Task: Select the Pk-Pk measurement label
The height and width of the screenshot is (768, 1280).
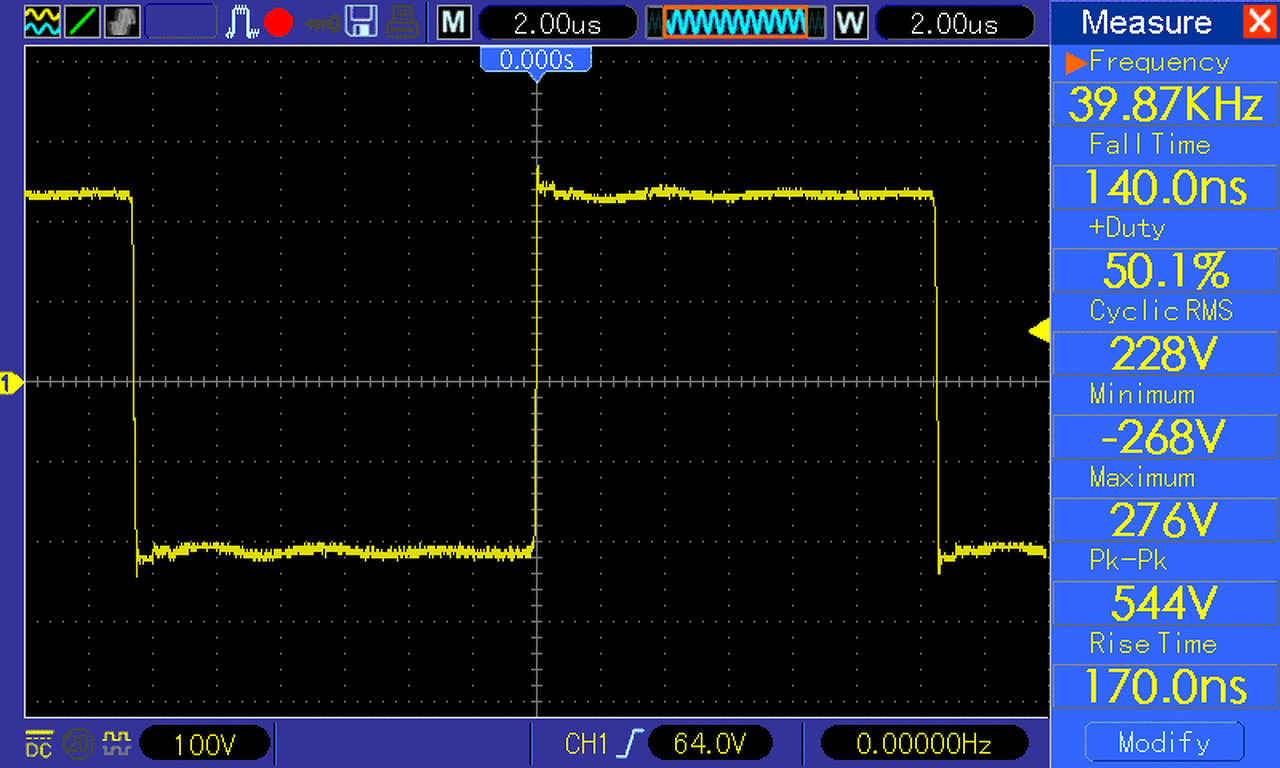Action: [x=1128, y=560]
